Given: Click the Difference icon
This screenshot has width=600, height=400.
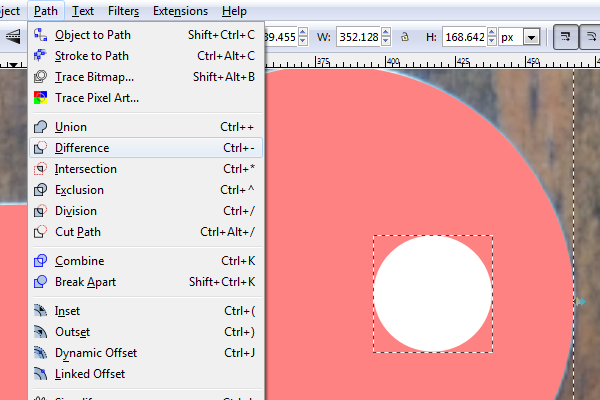Looking at the screenshot, I should tap(40, 148).
